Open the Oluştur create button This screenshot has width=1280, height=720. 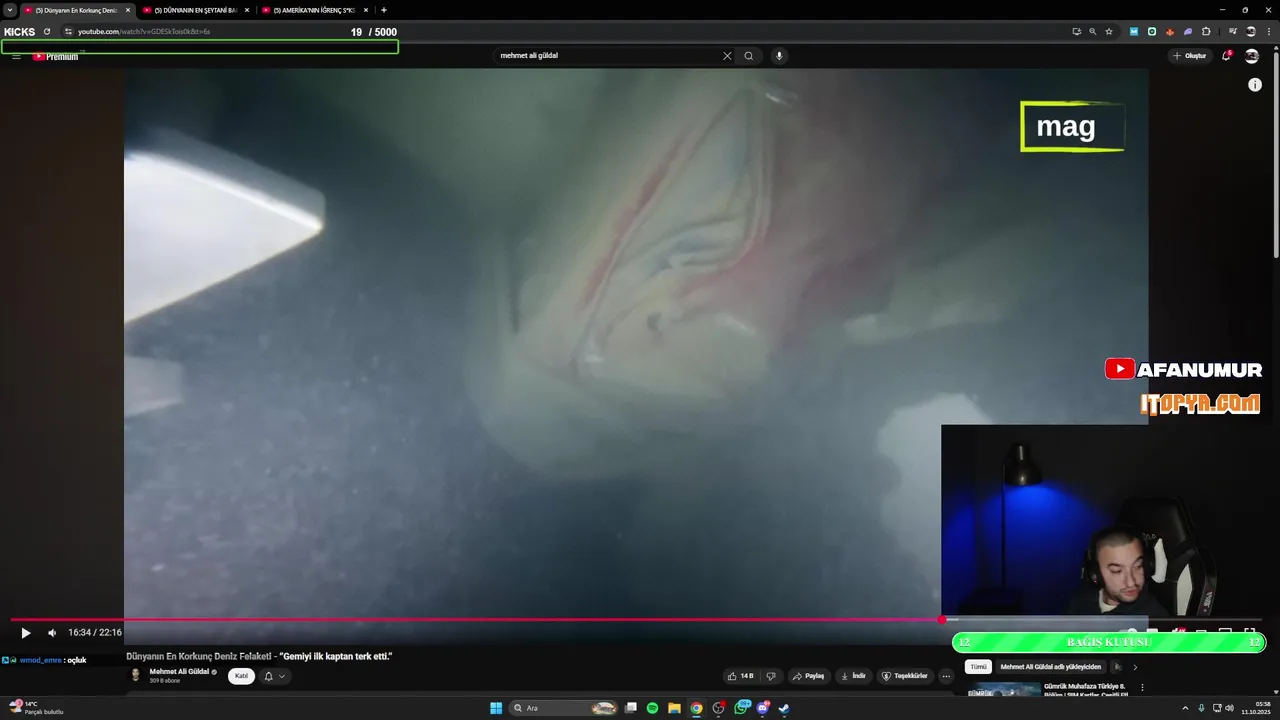(x=1190, y=56)
